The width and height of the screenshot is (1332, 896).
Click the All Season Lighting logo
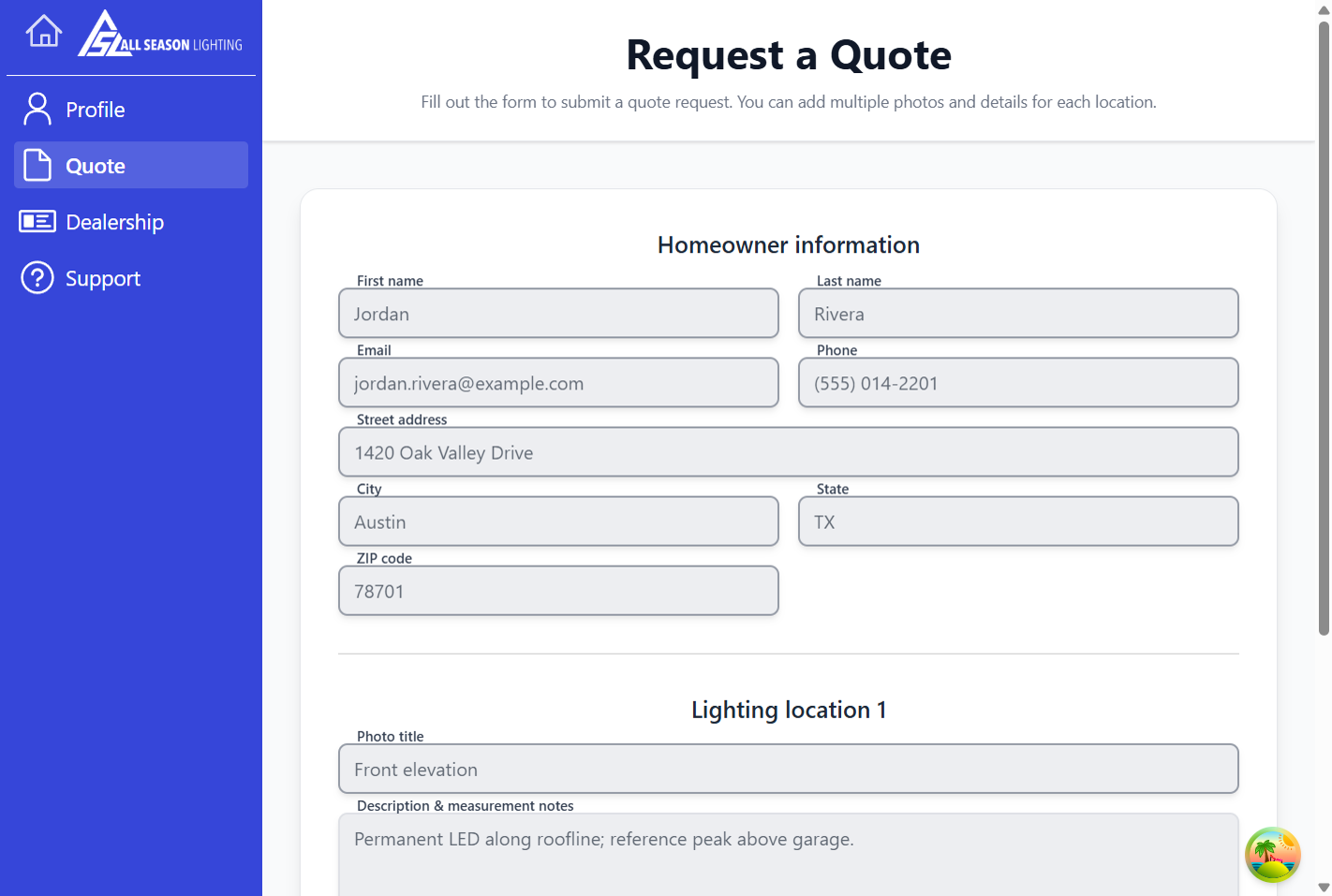pos(160,34)
